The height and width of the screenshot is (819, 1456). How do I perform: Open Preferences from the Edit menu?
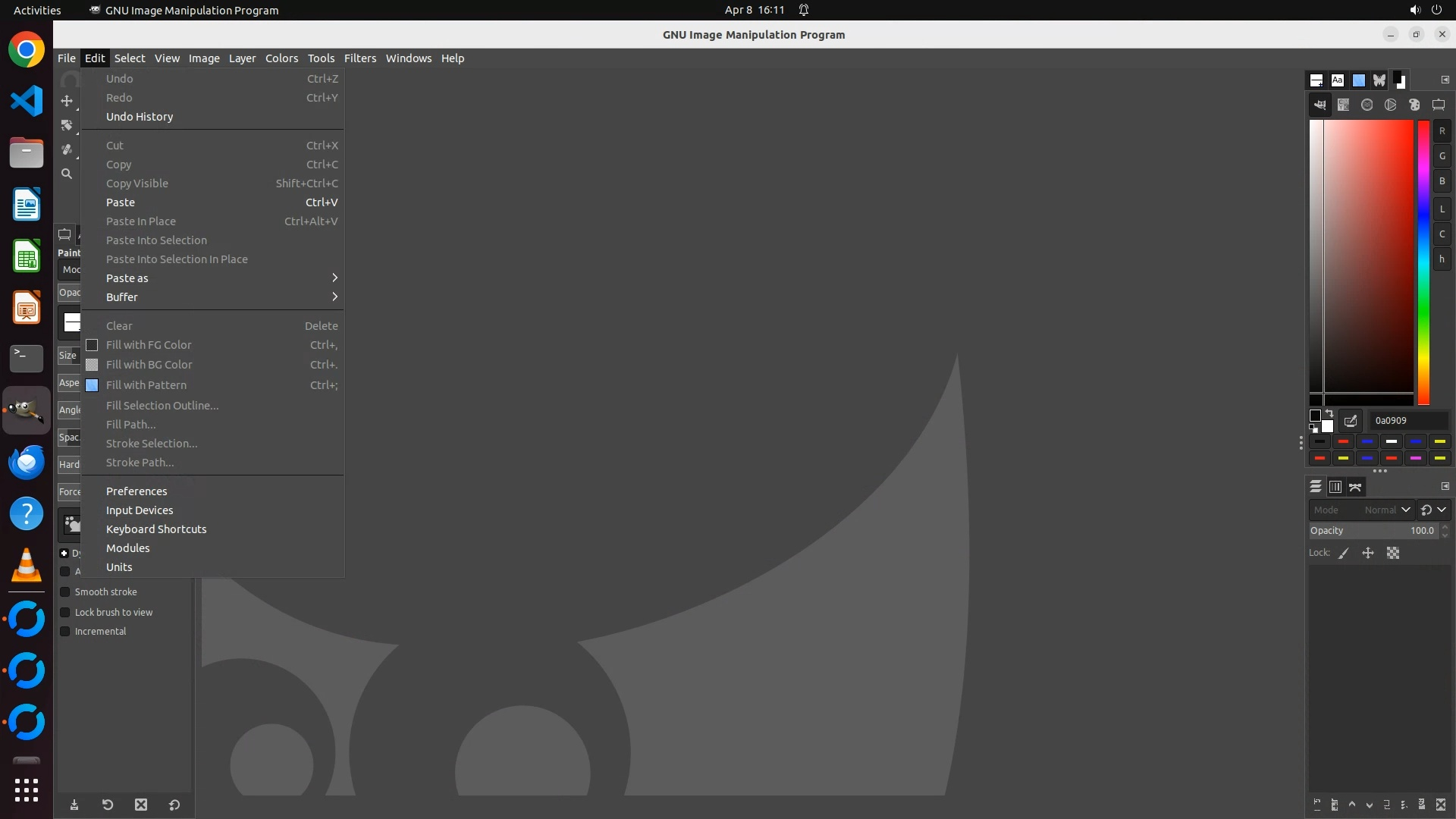point(136,491)
